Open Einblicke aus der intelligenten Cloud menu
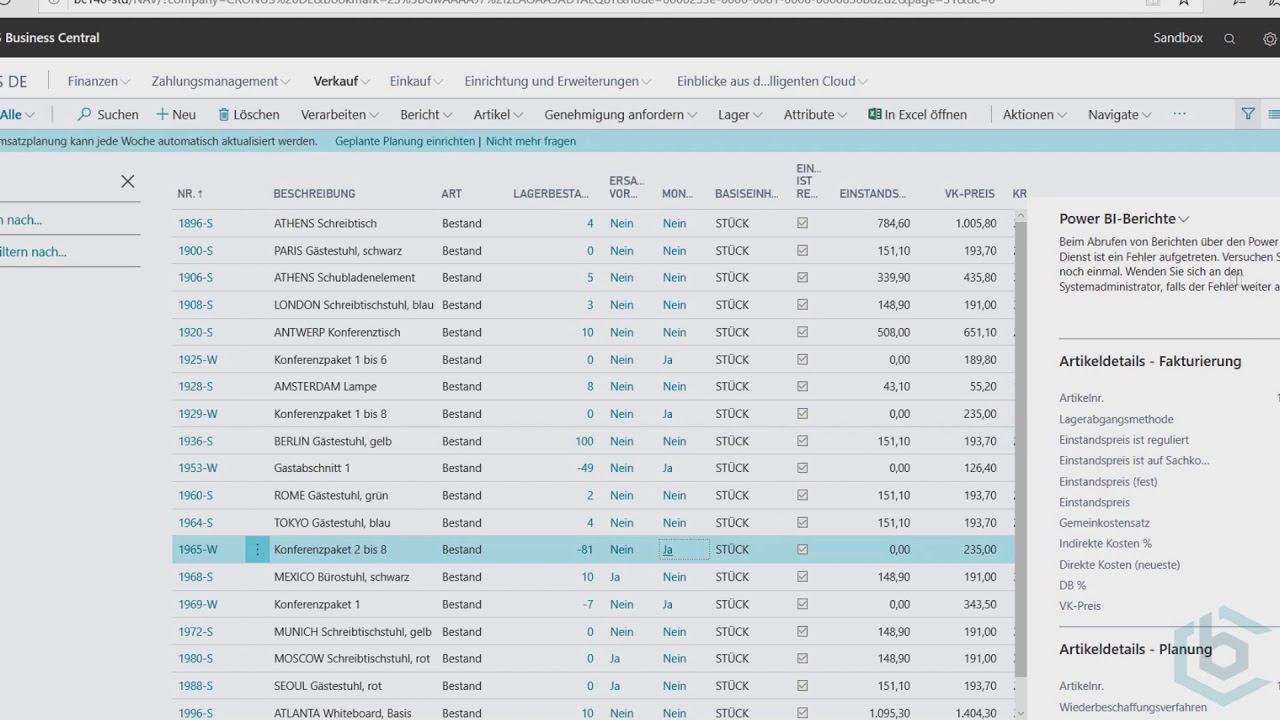The image size is (1280, 720). 773,81
